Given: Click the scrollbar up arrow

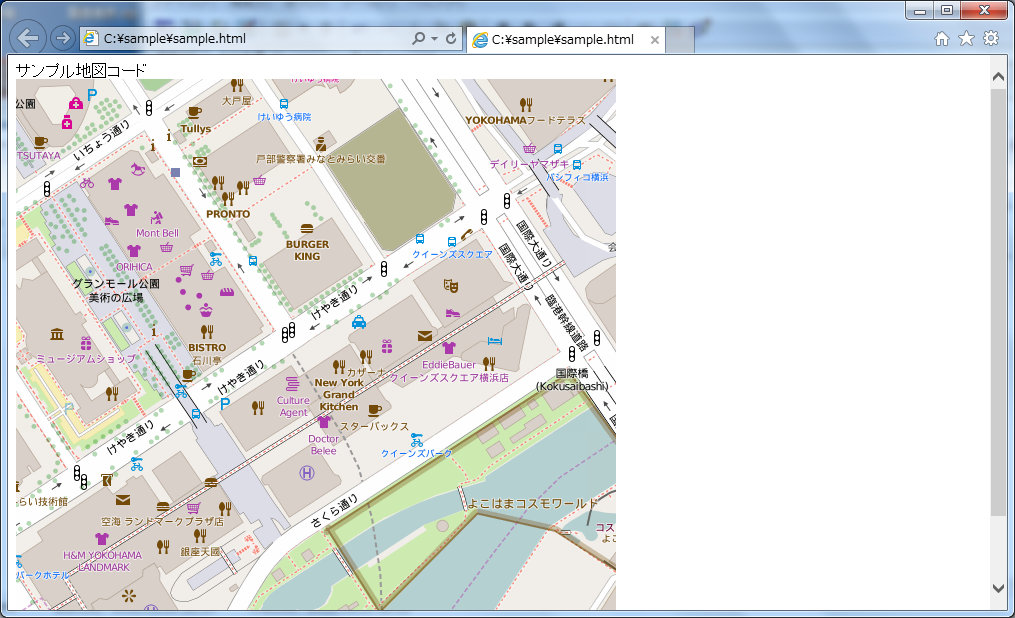Looking at the screenshot, I should click(998, 76).
